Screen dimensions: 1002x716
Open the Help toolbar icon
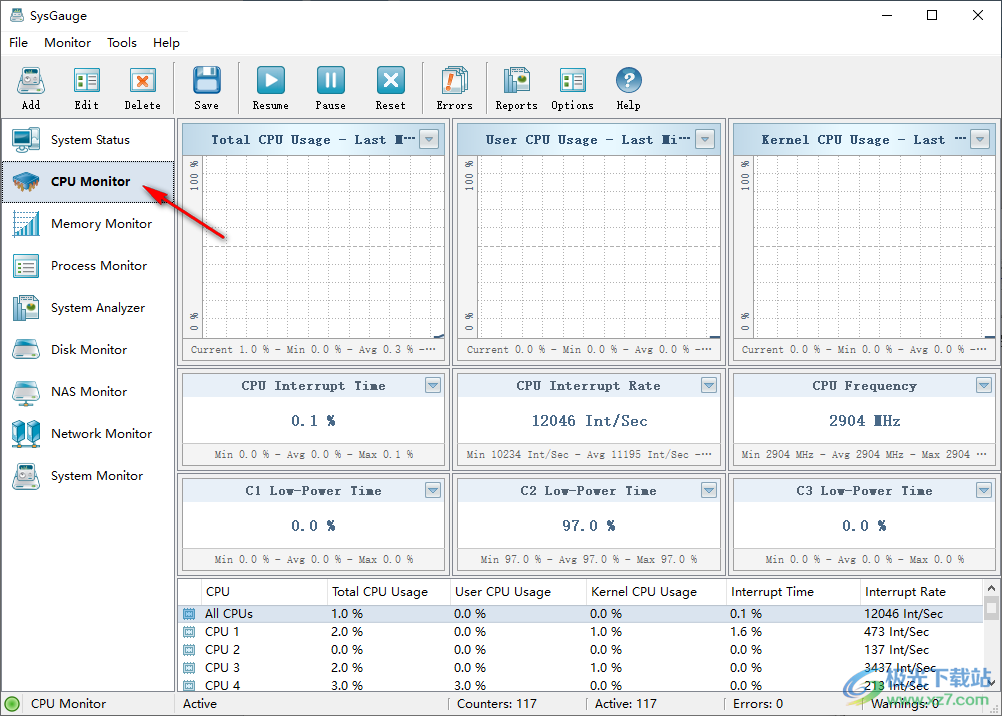coord(628,81)
